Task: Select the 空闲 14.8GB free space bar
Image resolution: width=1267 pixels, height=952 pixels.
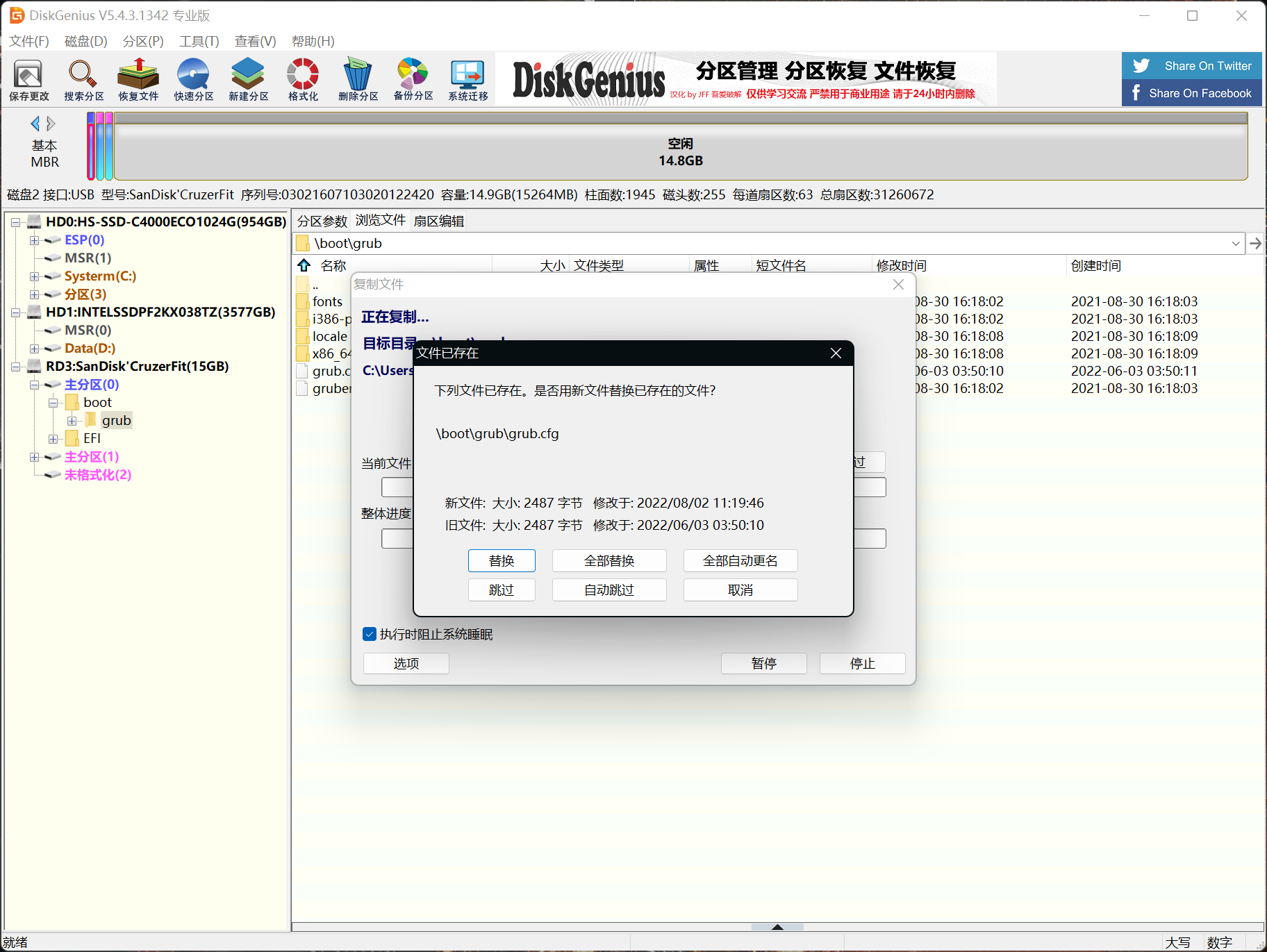Action: [680, 151]
